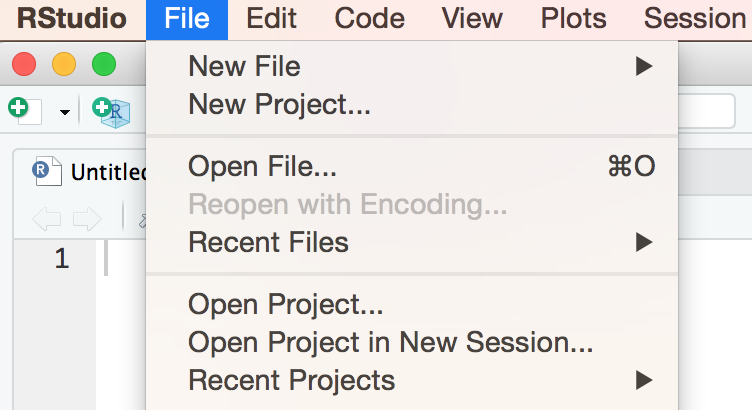Open the View menu
The height and width of the screenshot is (410, 752).
click(x=472, y=19)
